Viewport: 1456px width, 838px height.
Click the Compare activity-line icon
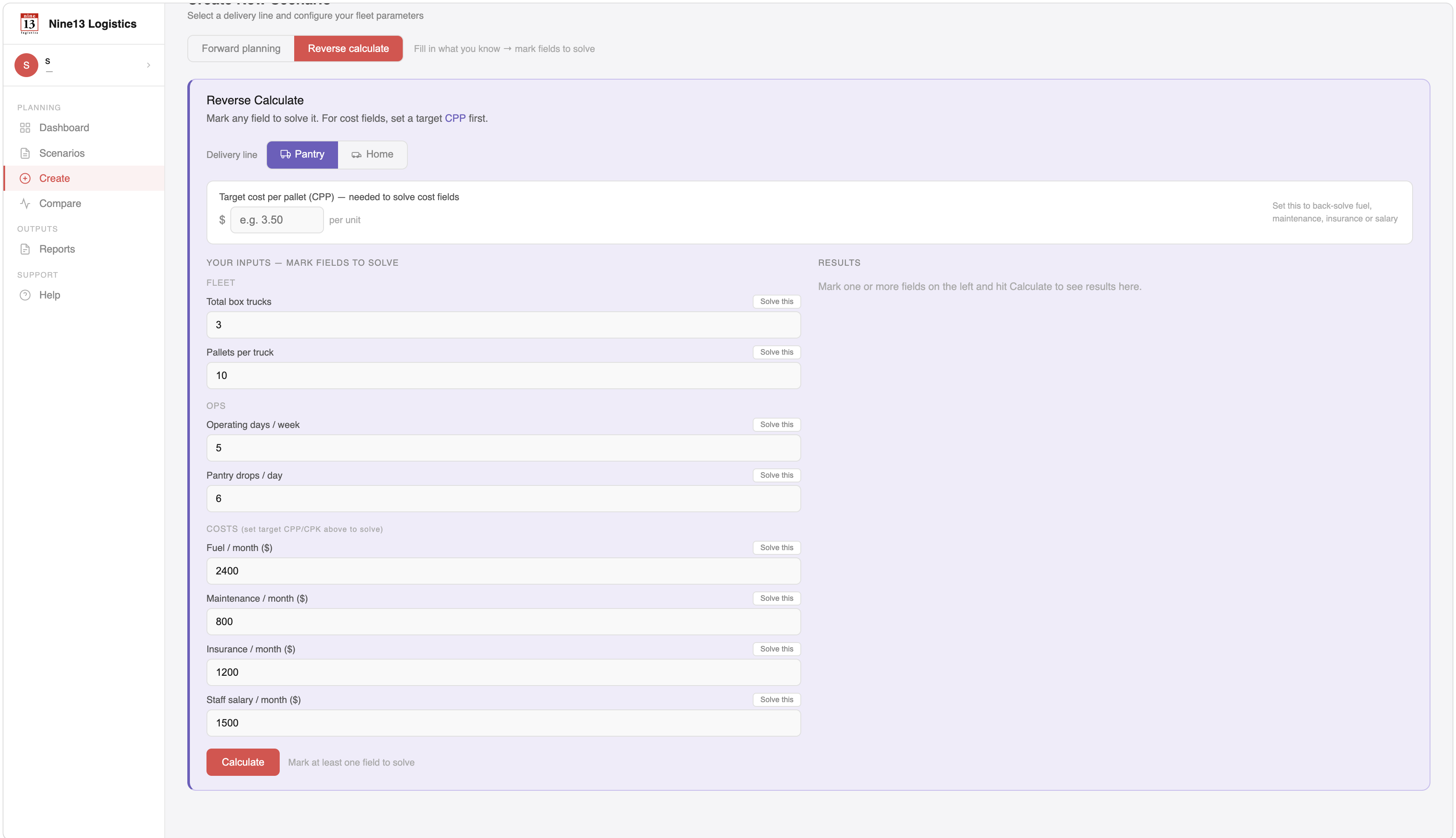25,203
